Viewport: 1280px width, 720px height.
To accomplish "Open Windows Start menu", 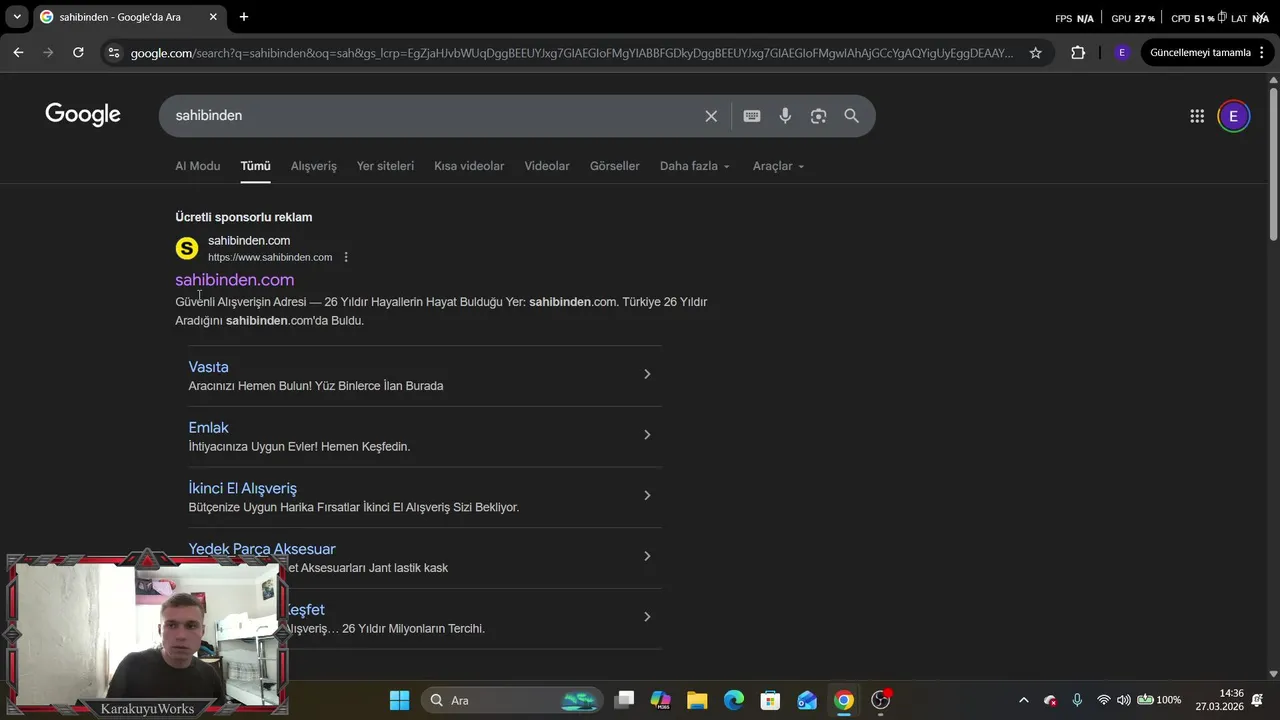I will (x=399, y=700).
